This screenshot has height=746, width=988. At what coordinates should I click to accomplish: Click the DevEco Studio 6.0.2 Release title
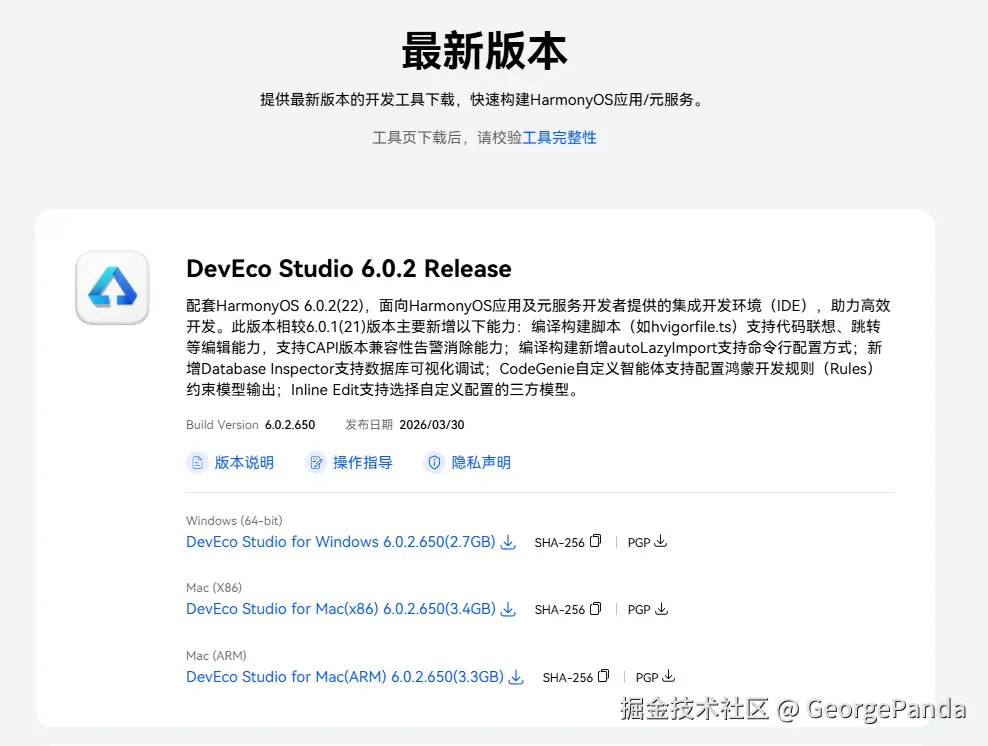[348, 268]
